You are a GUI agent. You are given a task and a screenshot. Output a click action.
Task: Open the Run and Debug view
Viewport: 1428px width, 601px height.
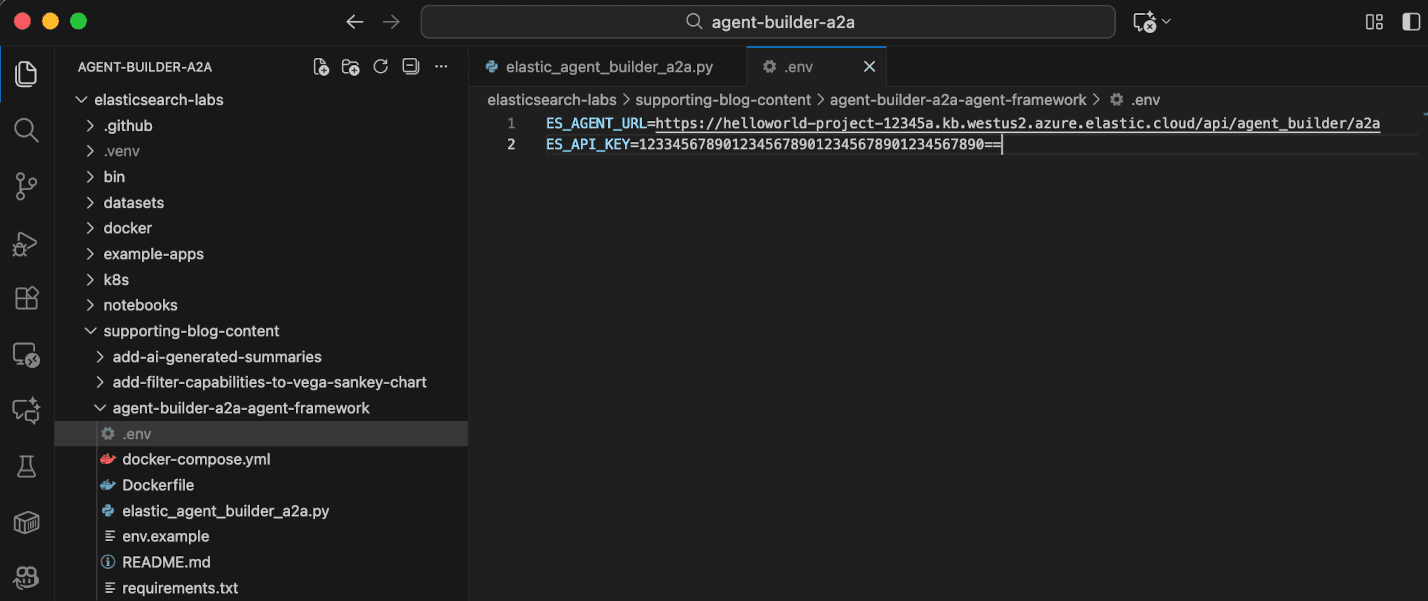[x=26, y=243]
